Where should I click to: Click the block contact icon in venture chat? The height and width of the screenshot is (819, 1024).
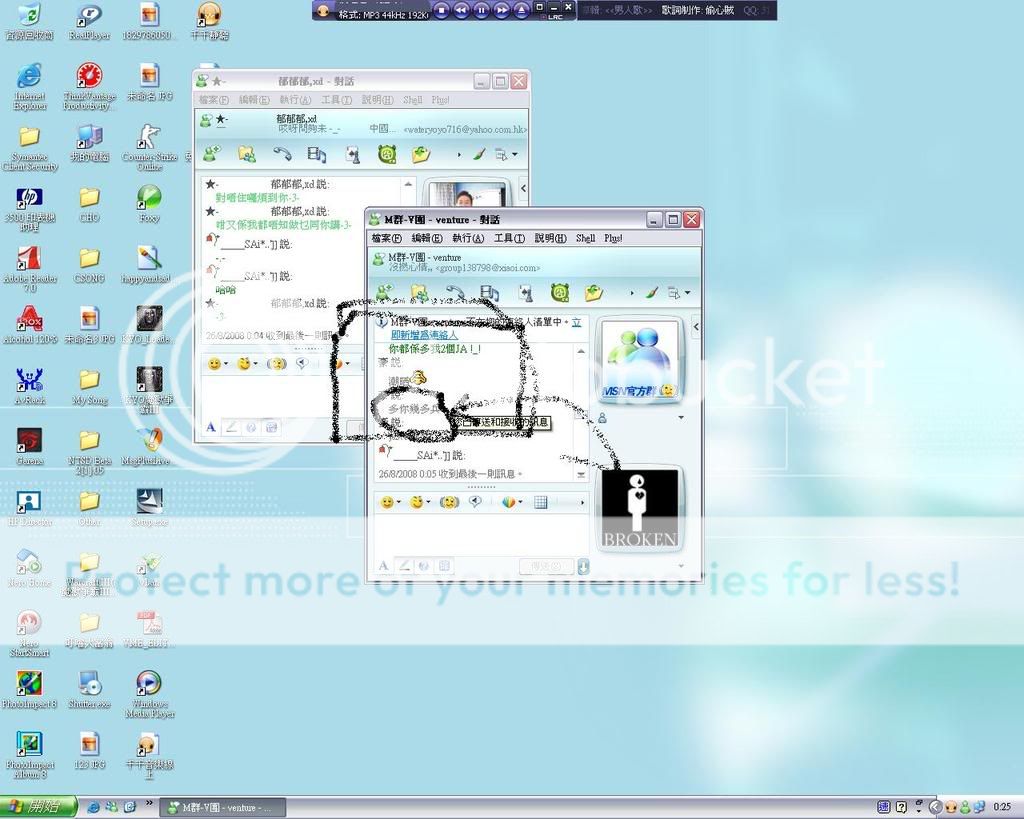click(595, 293)
